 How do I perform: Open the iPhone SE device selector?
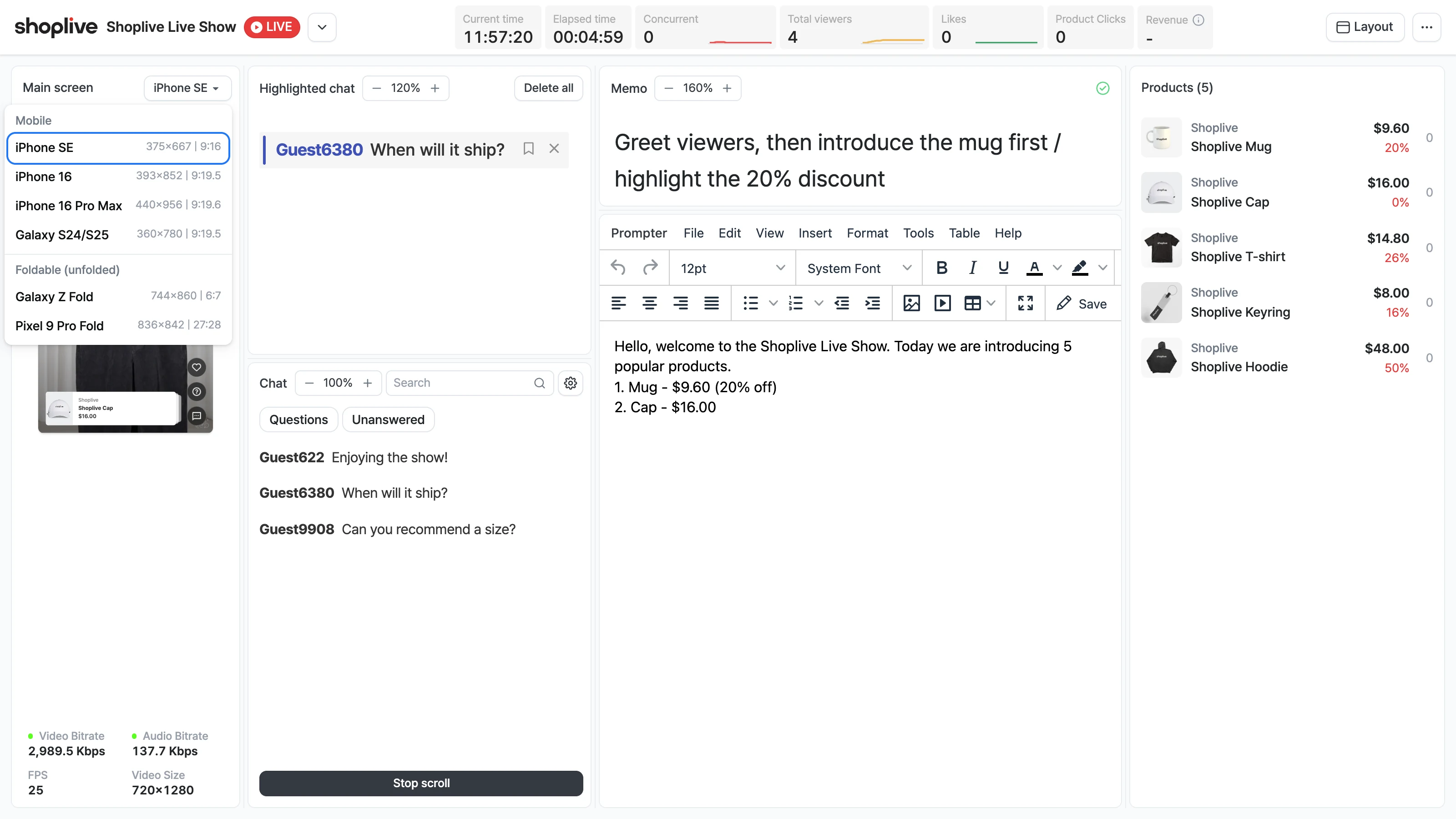pos(187,88)
